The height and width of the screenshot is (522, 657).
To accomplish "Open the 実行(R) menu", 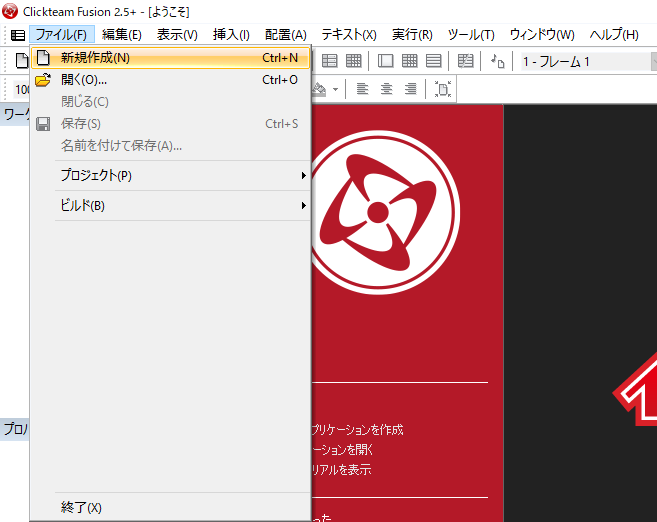I will tap(412, 34).
